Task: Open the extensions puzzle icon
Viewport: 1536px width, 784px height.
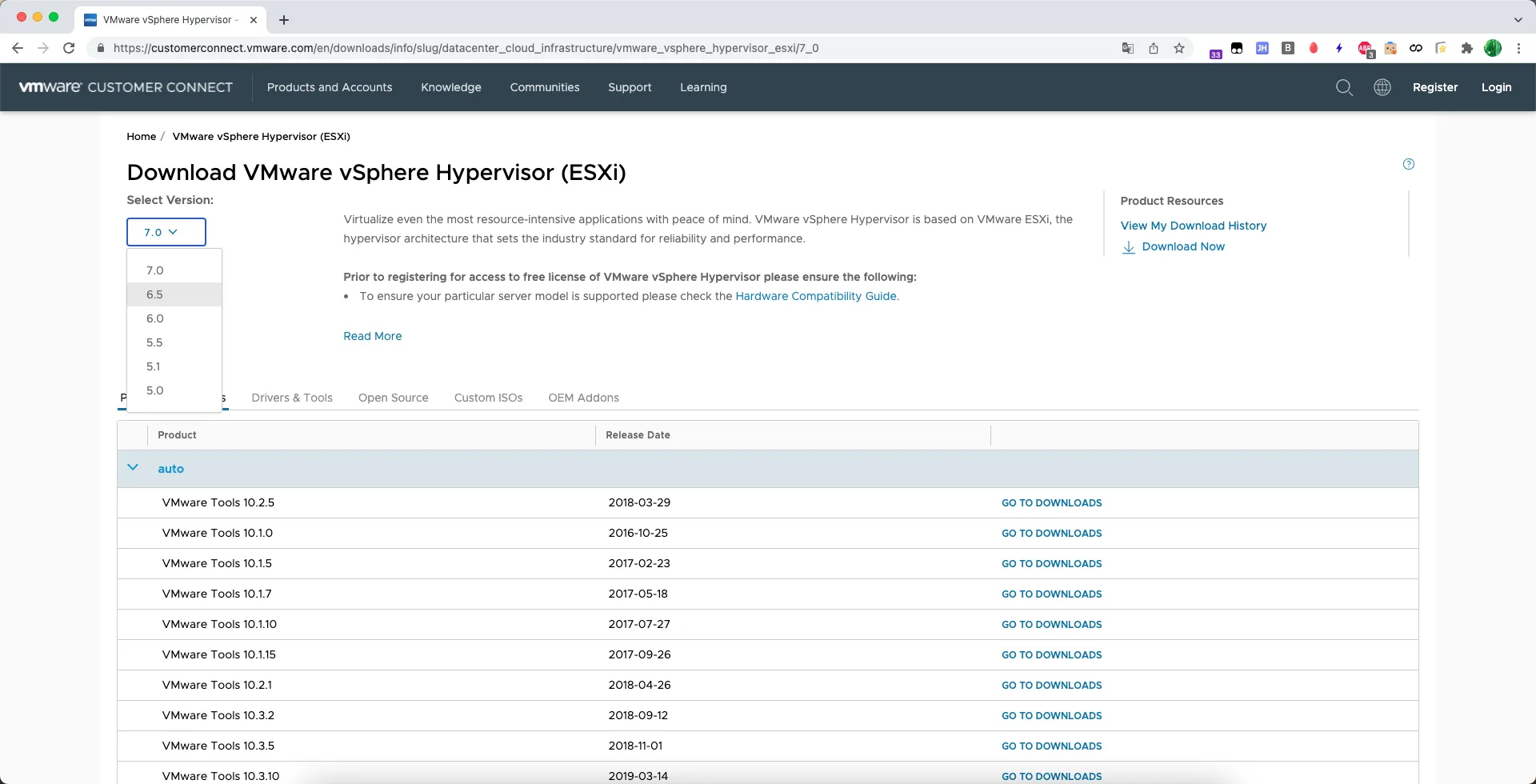Action: (x=1466, y=48)
